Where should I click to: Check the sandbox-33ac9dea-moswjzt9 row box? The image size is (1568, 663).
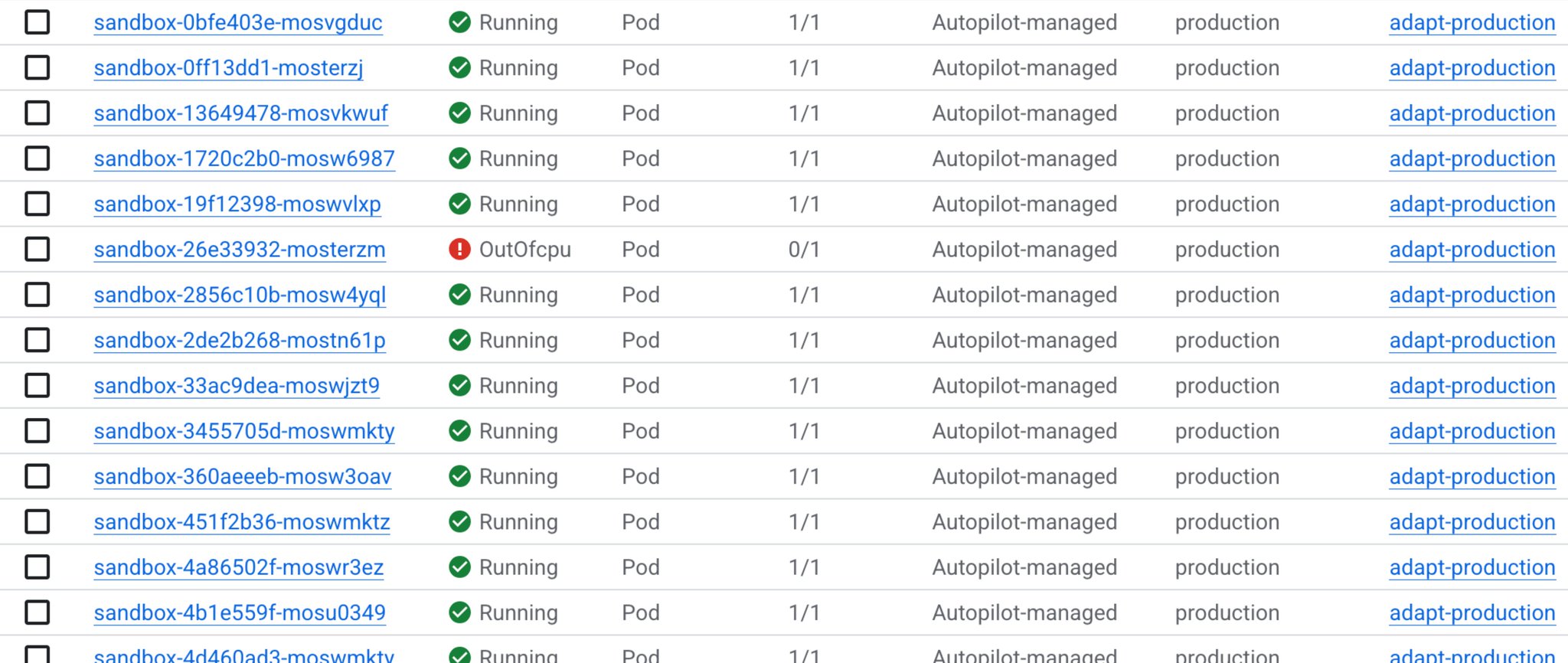(37, 385)
